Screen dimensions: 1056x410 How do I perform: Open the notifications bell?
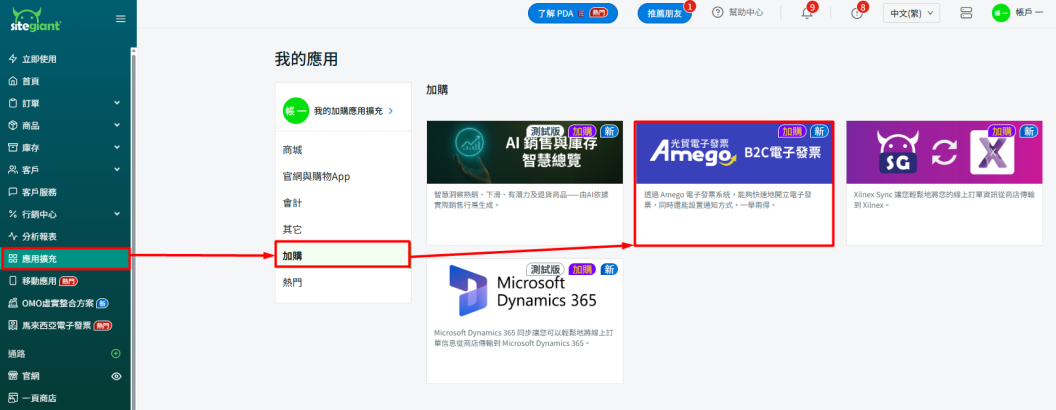point(807,13)
